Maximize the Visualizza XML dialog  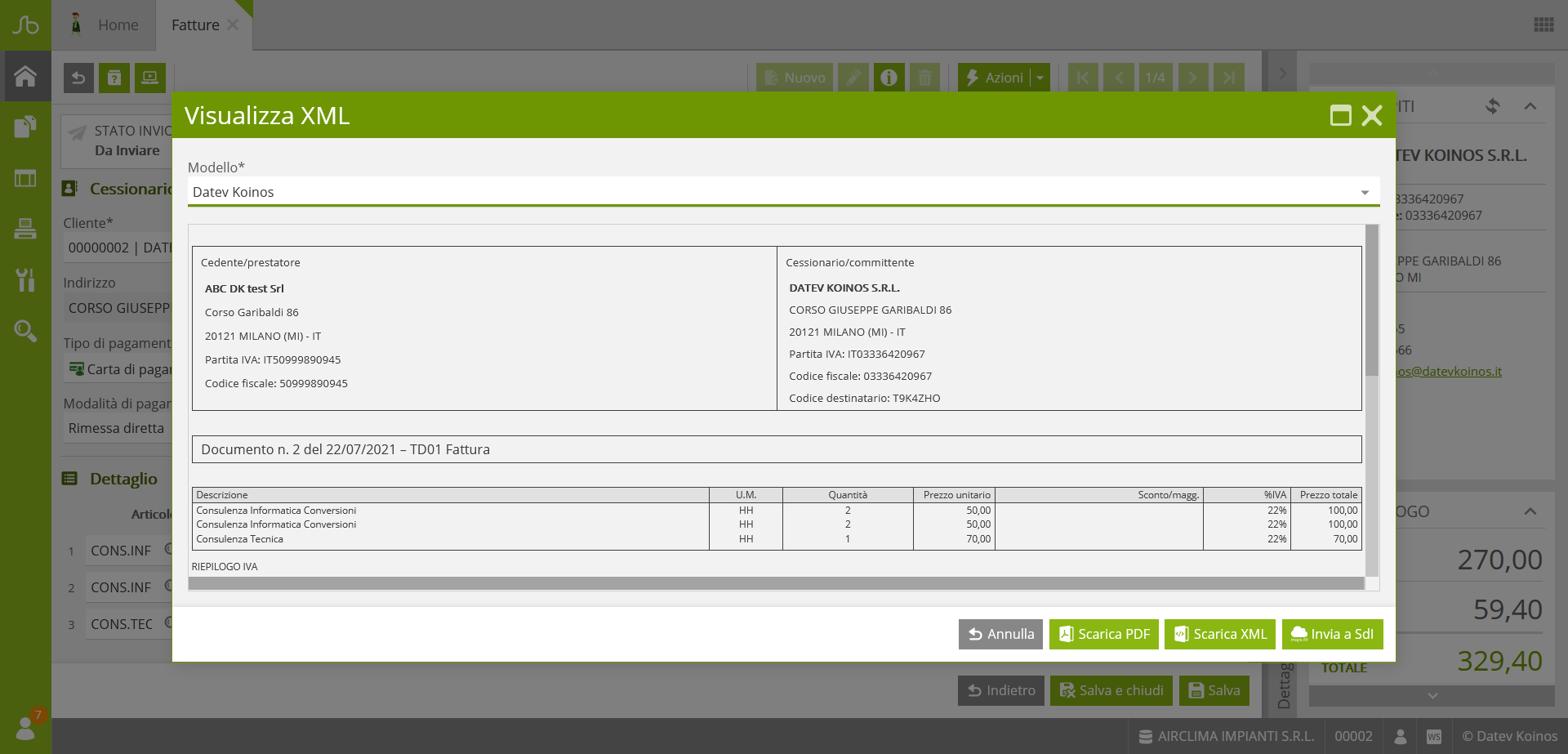[1341, 115]
